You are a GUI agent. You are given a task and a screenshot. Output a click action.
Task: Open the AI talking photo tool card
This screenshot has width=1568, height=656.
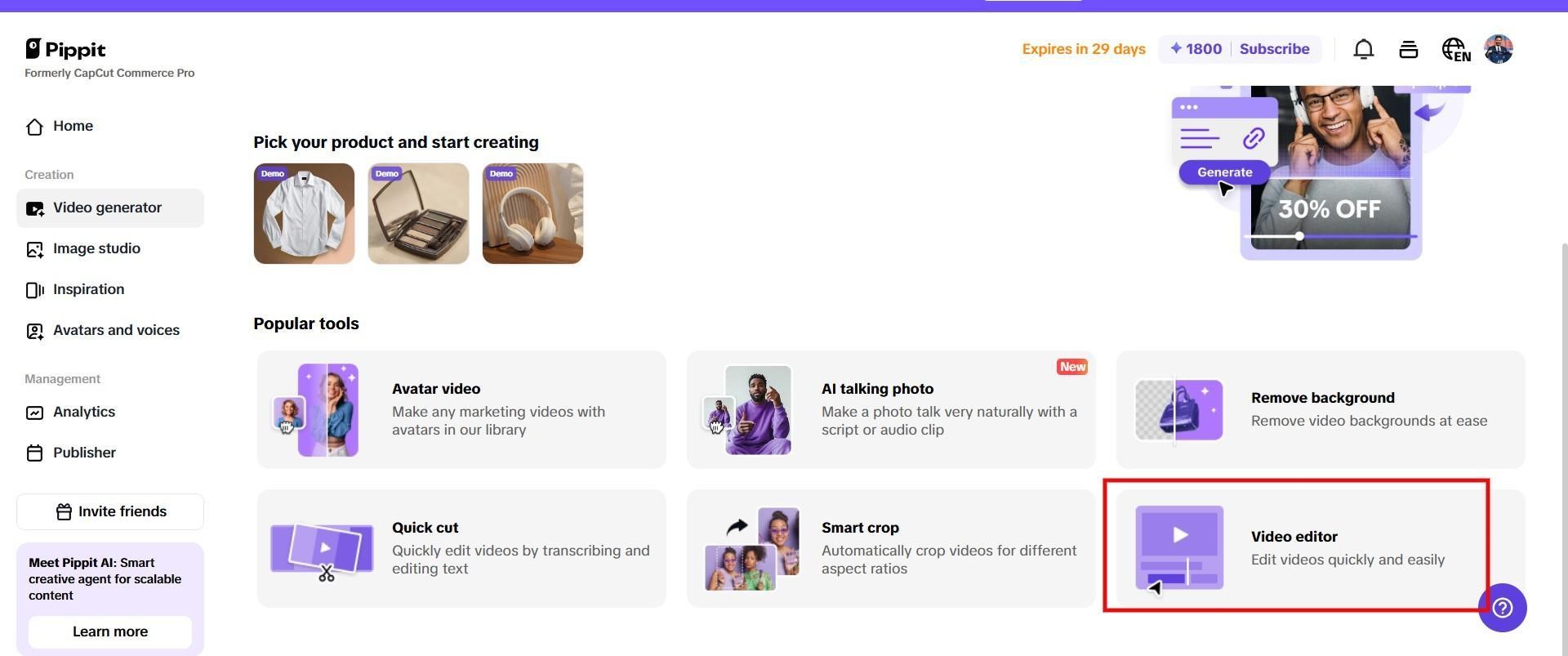click(890, 410)
